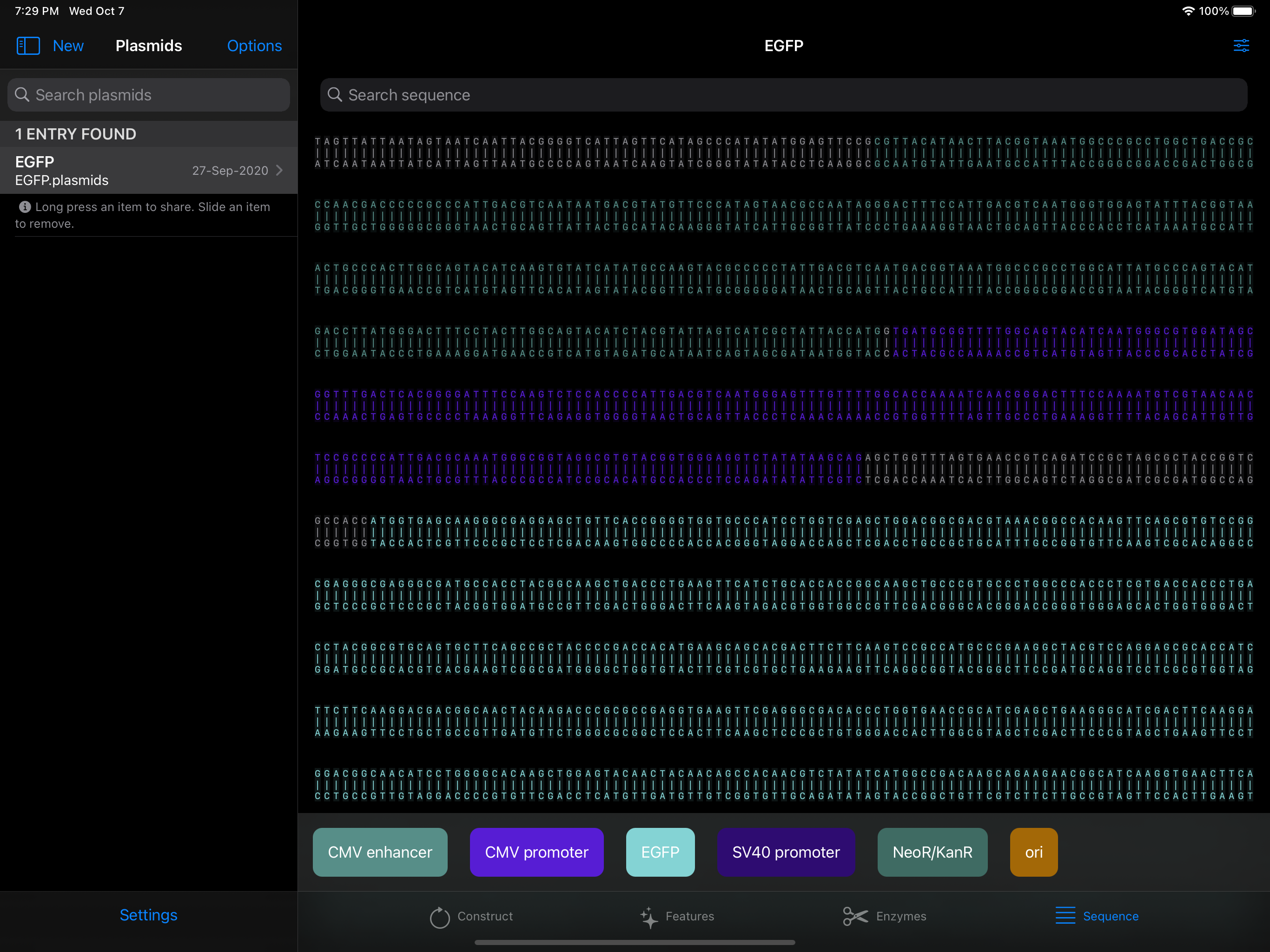1270x952 pixels.
Task: Toggle the sidebar panel icon
Action: point(28,46)
